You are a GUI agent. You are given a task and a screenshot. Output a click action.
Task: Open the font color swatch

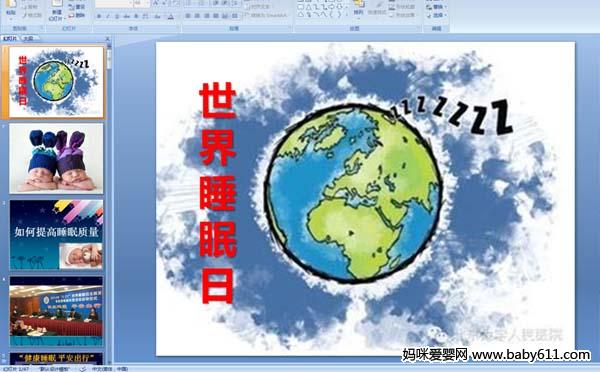tap(171, 16)
